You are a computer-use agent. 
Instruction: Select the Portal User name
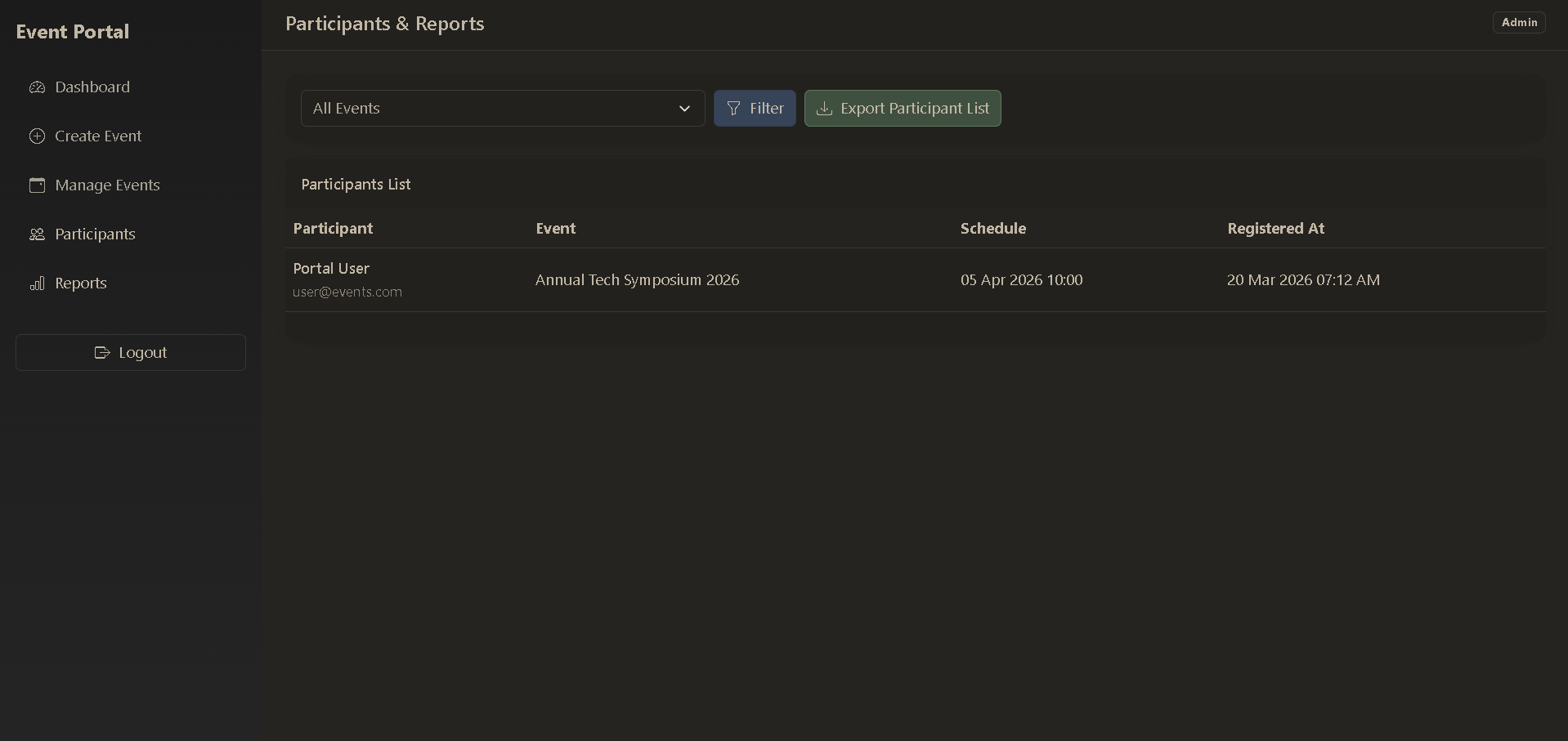coord(331,269)
